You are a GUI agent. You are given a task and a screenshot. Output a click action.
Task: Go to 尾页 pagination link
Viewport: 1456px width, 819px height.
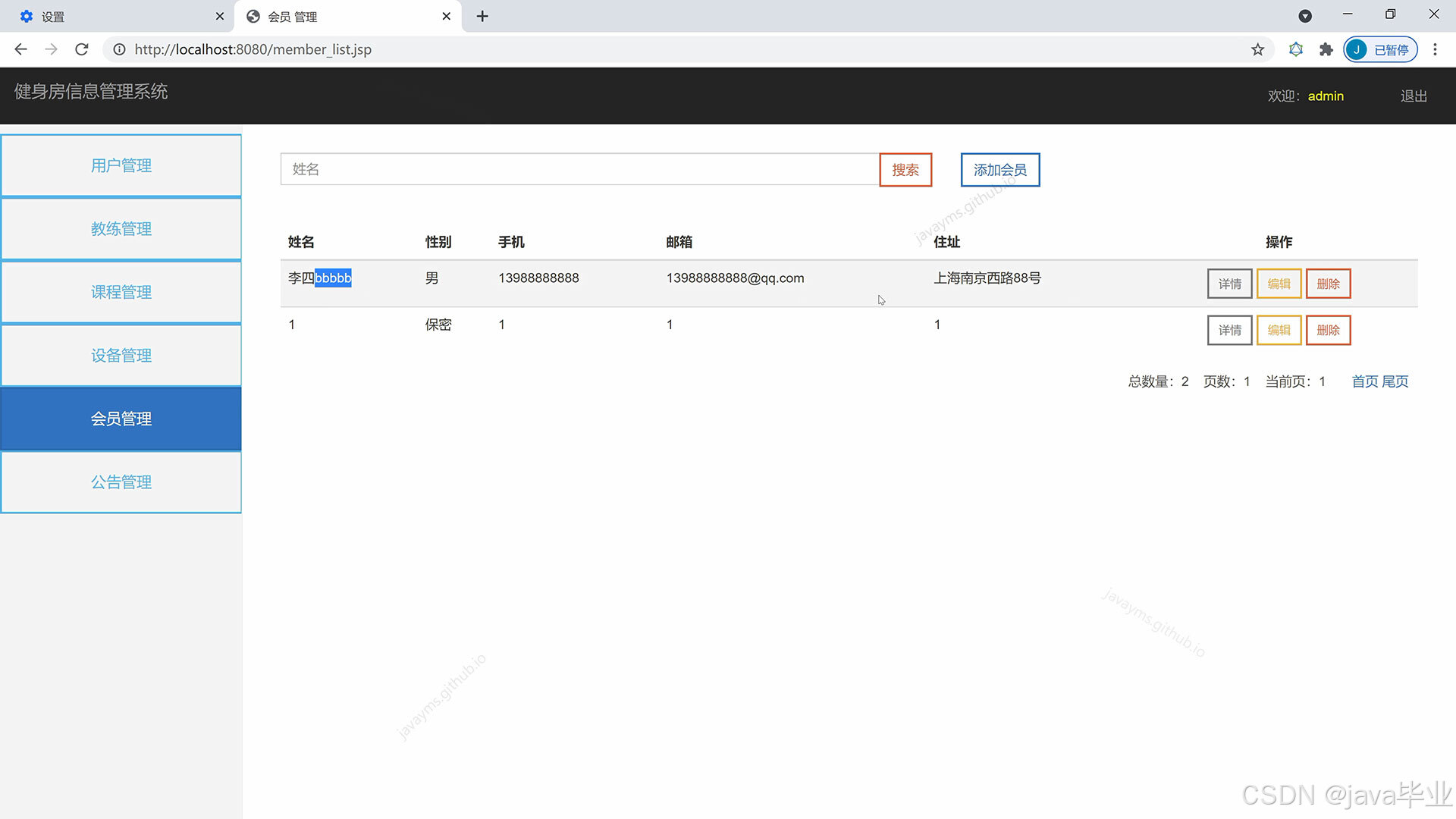[x=1395, y=381]
